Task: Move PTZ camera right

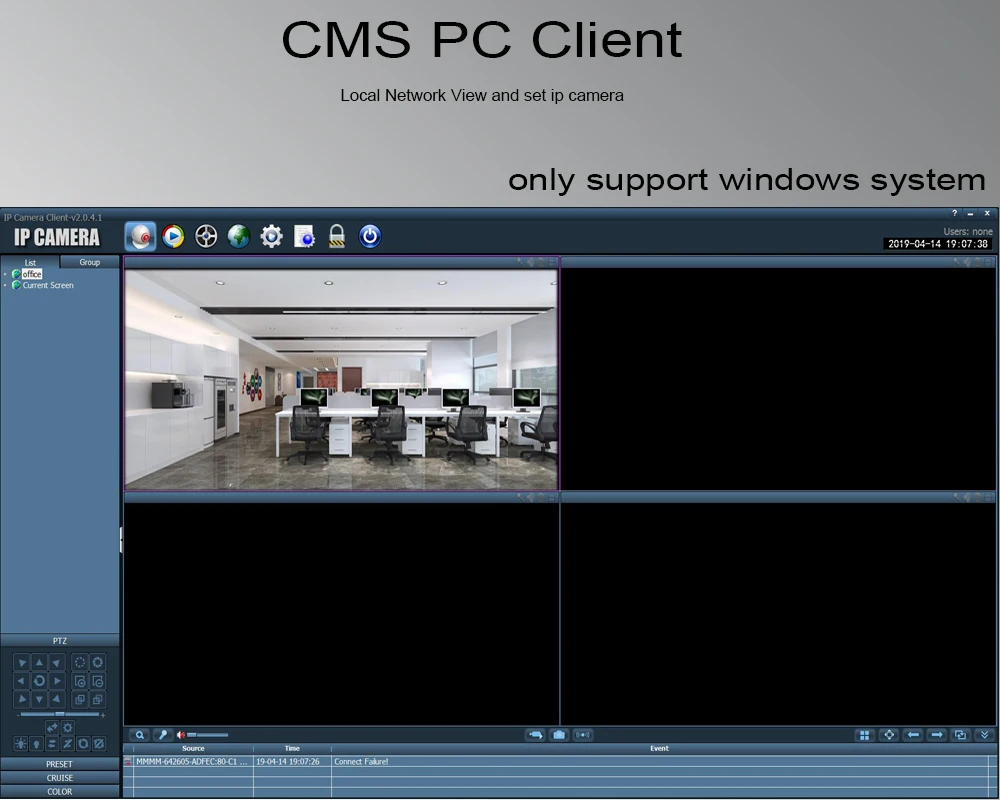Action: (57, 681)
